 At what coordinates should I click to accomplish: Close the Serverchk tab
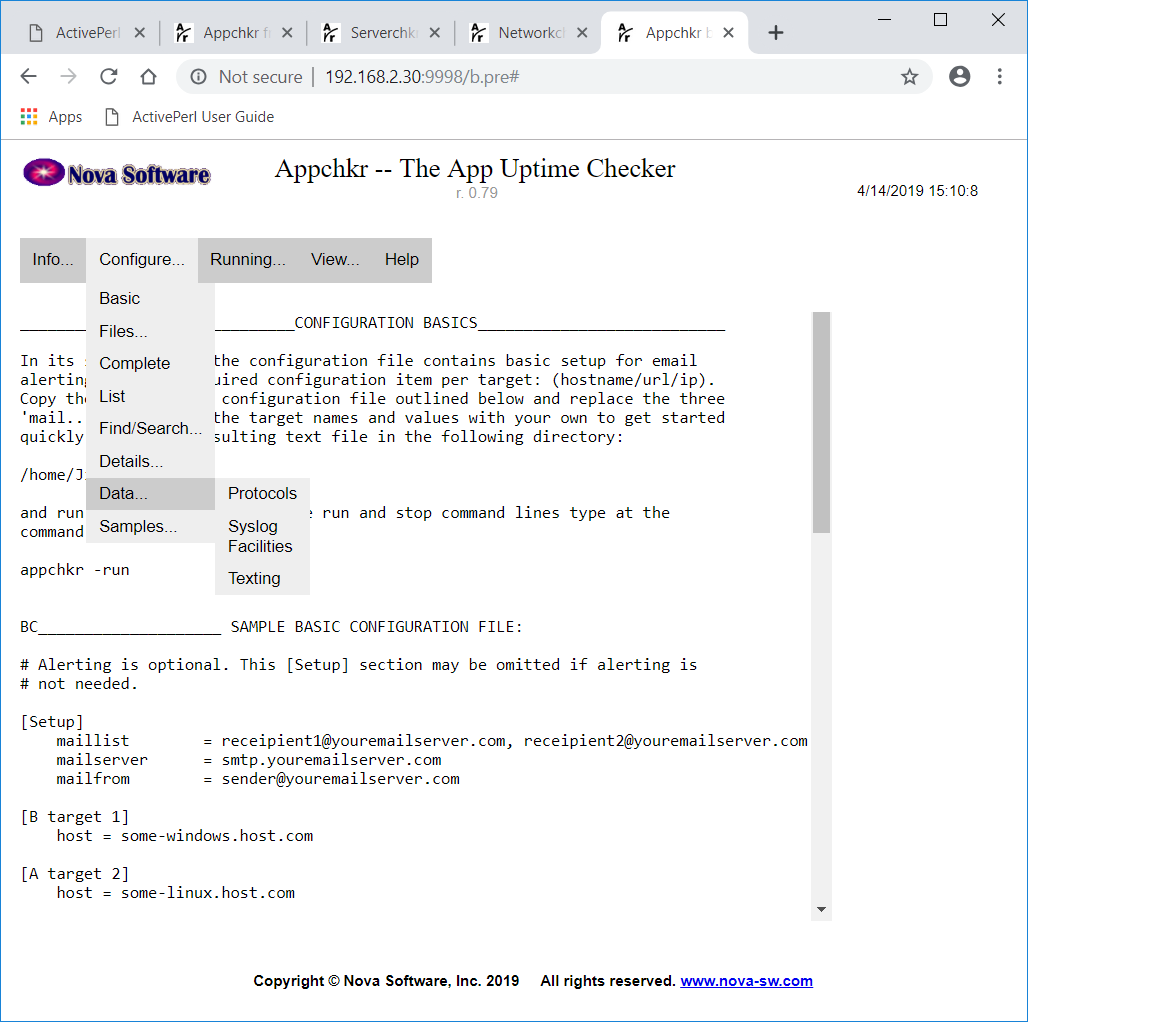click(435, 32)
